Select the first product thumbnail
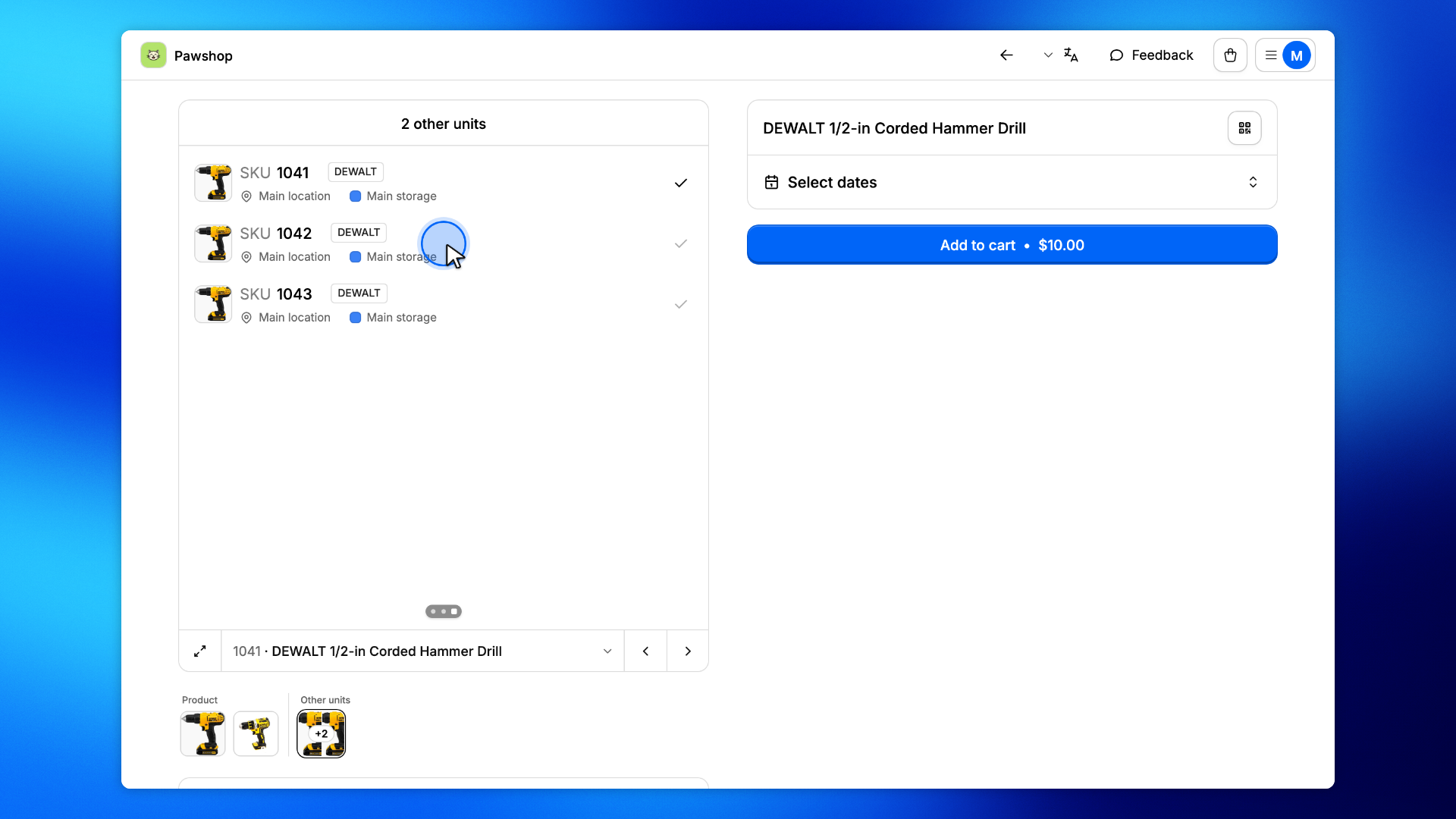 pyautogui.click(x=202, y=733)
